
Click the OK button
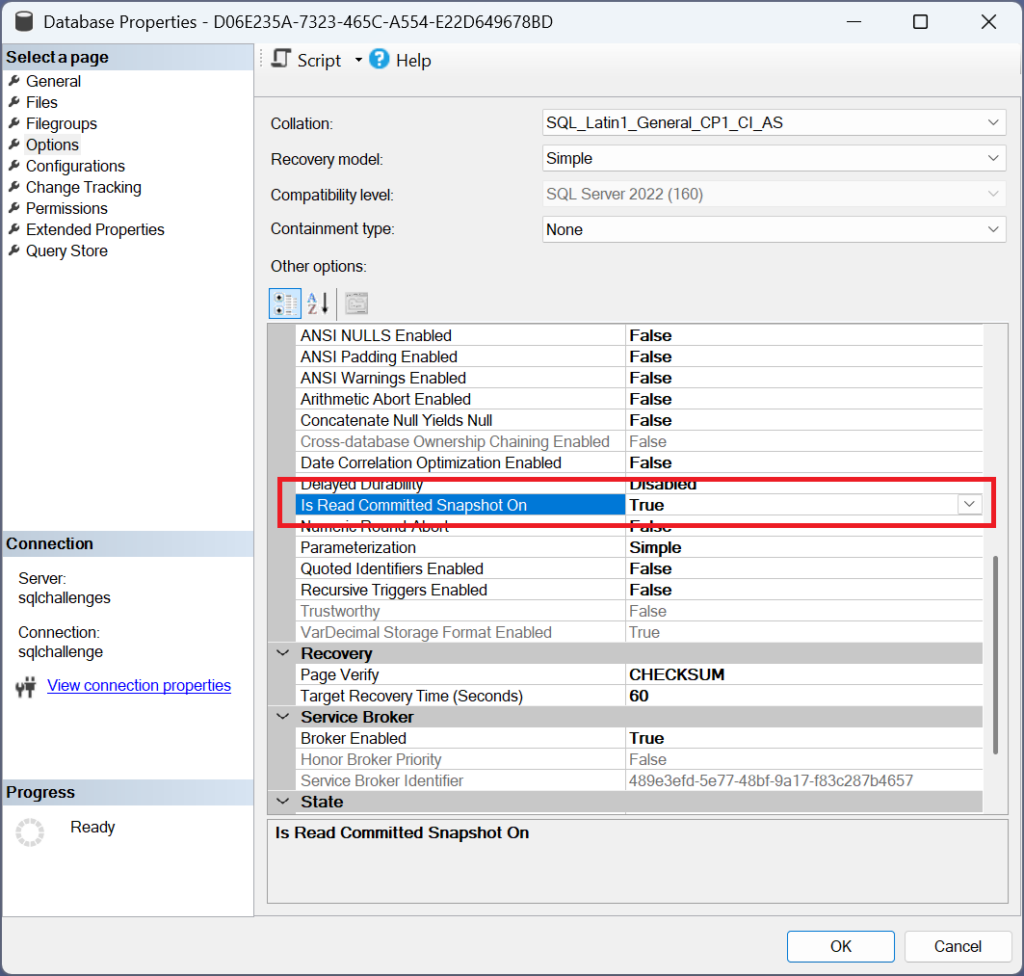840,946
